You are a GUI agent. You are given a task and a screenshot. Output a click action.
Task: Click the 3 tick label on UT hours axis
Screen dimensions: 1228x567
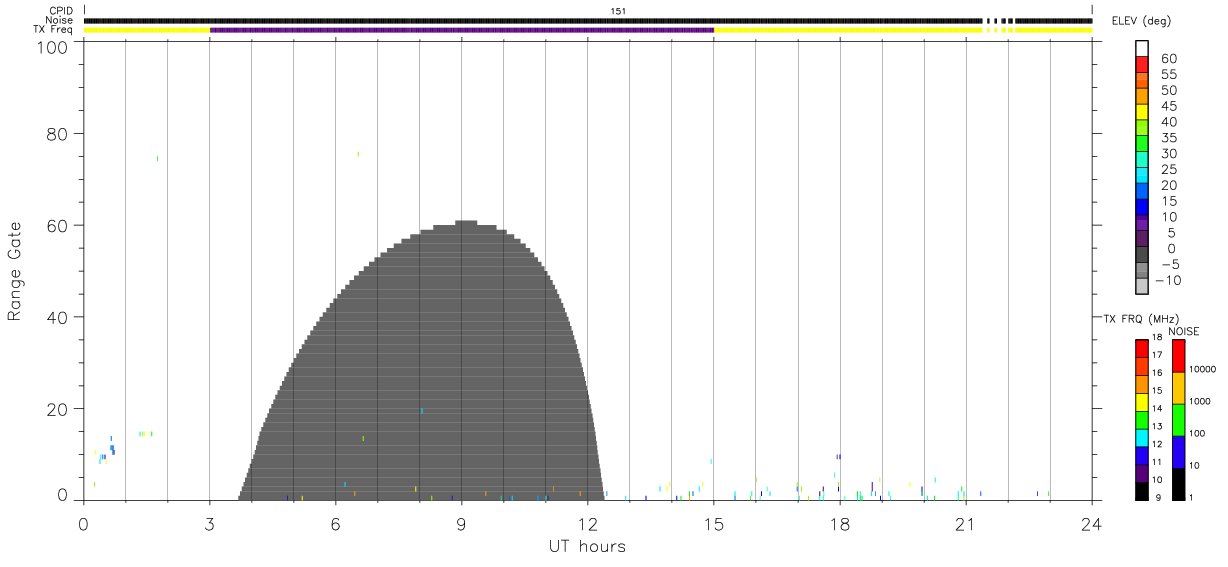210,523
